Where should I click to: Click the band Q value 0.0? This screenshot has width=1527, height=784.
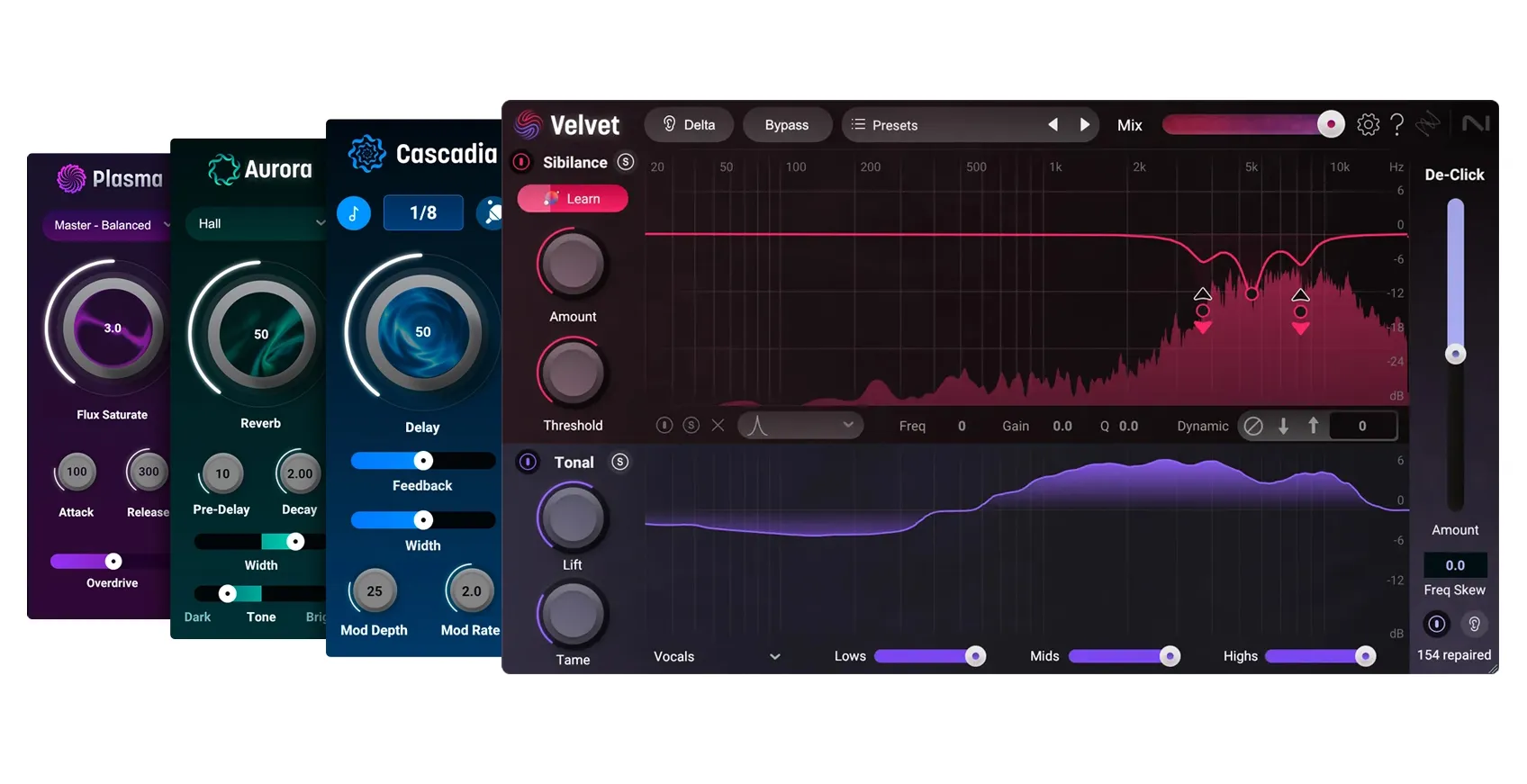[x=1128, y=426]
